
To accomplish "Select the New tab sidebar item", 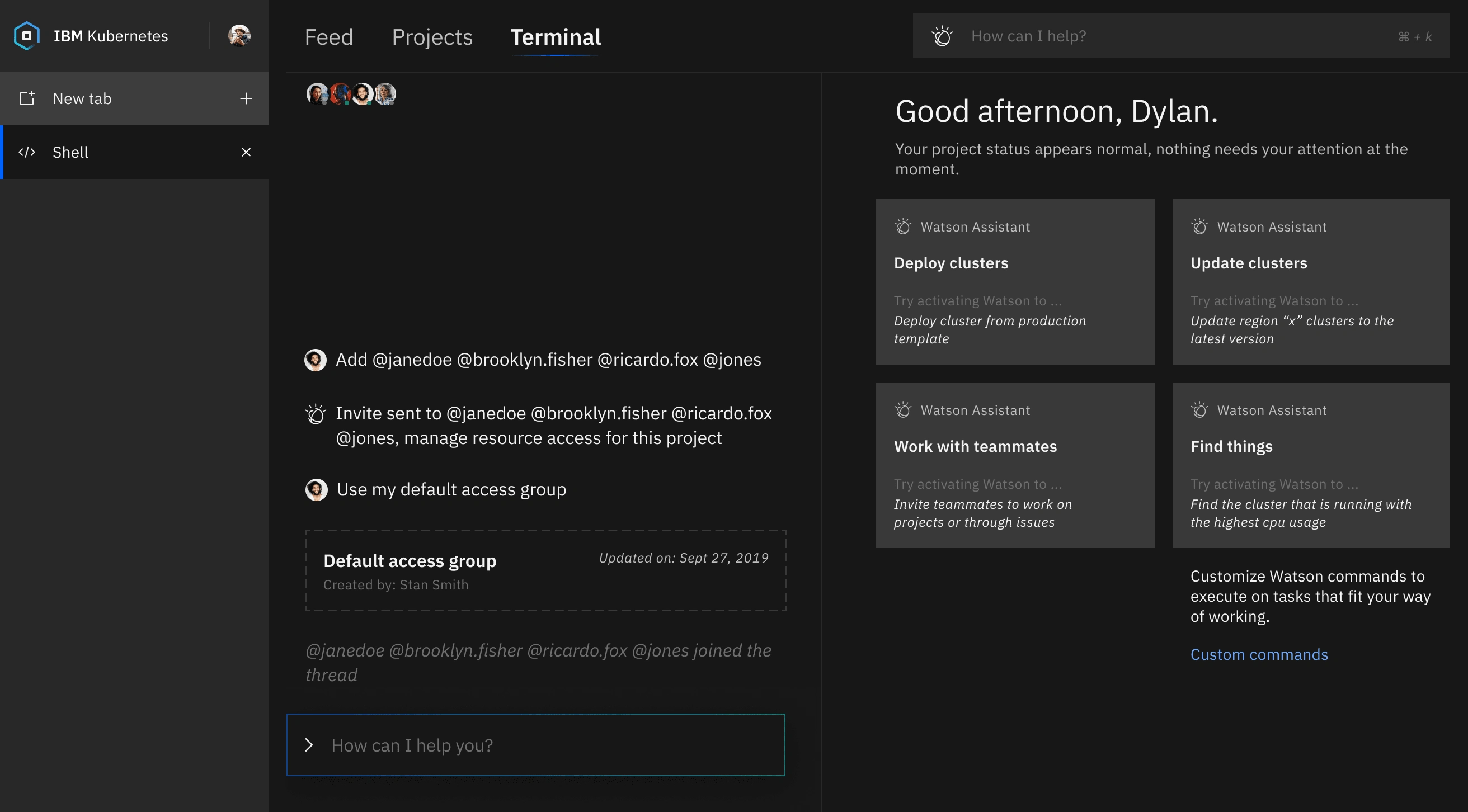I will (134, 98).
